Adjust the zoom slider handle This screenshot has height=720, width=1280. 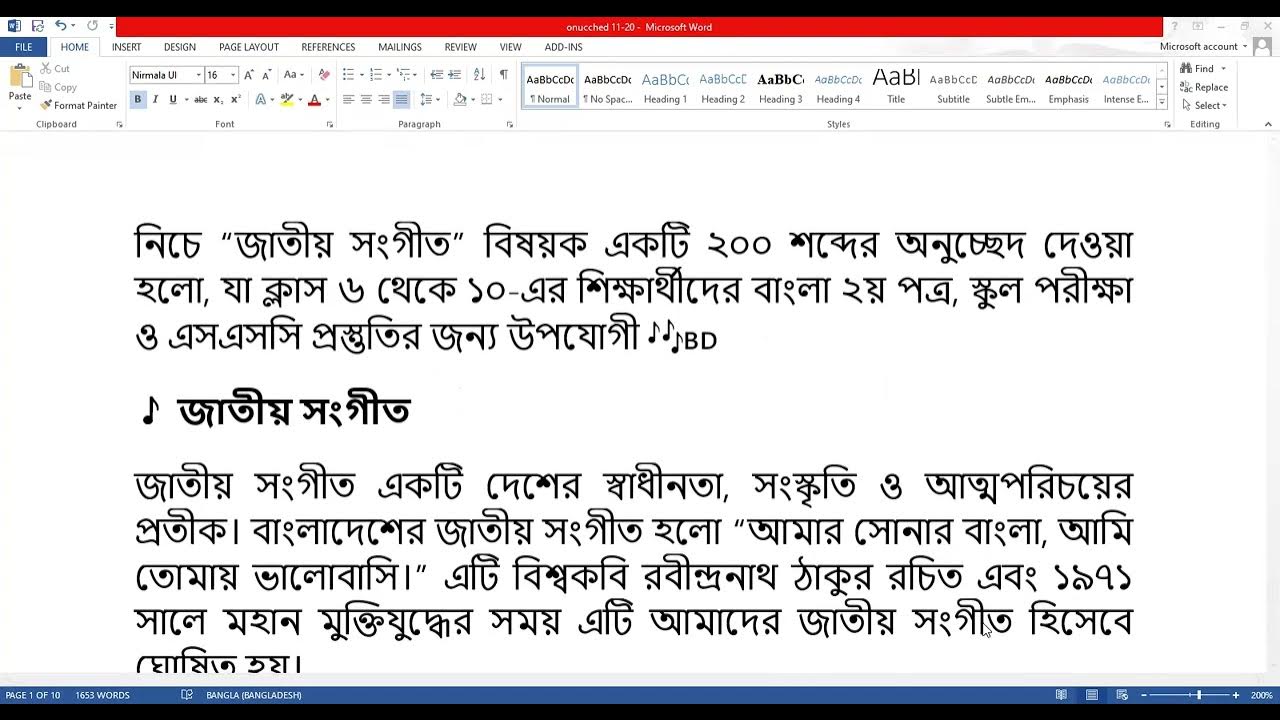coord(1198,695)
